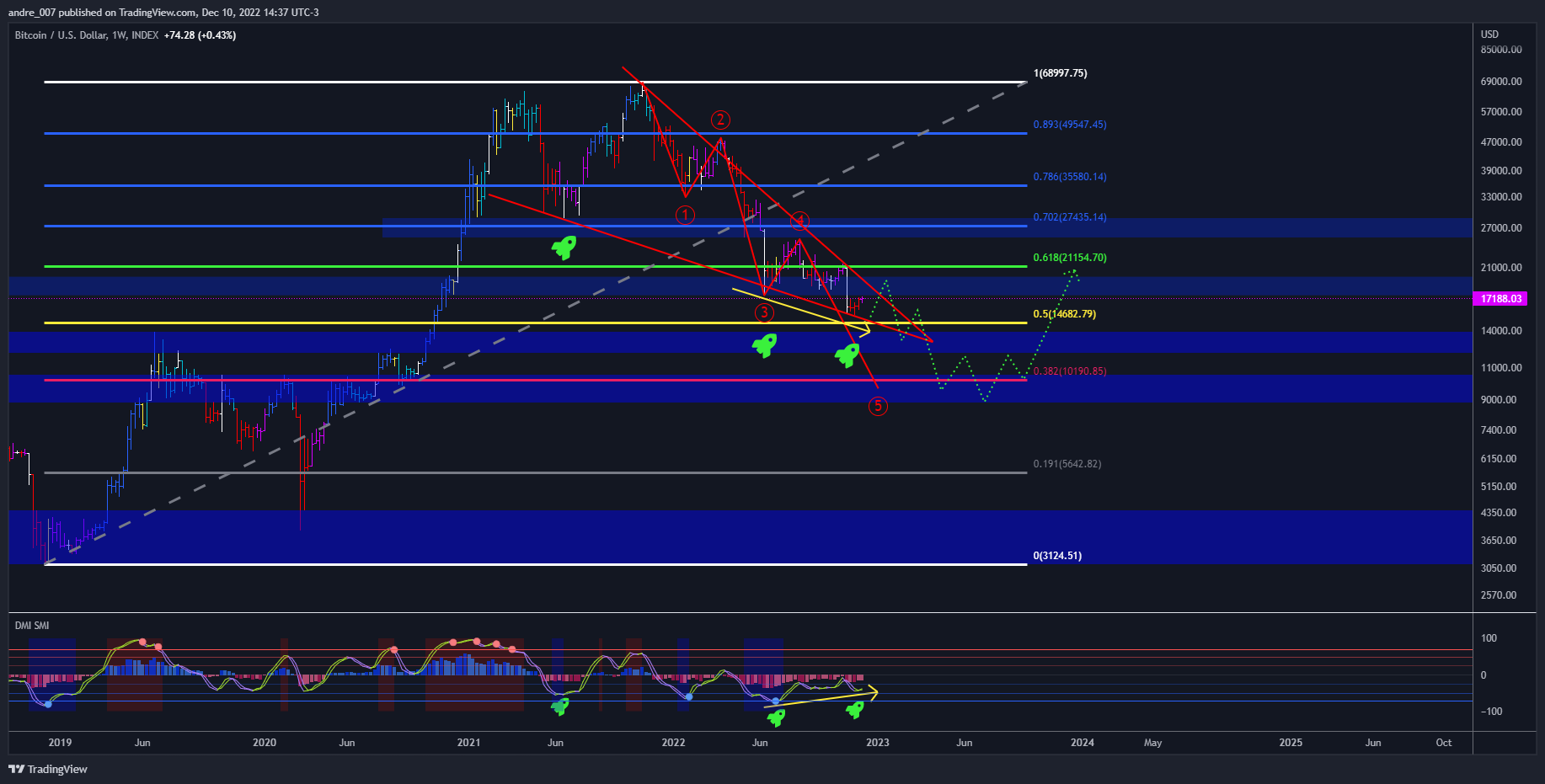This screenshot has height=784, width=1545.
Task: Click the TradingView logo at bottom left
Action: pos(48,769)
